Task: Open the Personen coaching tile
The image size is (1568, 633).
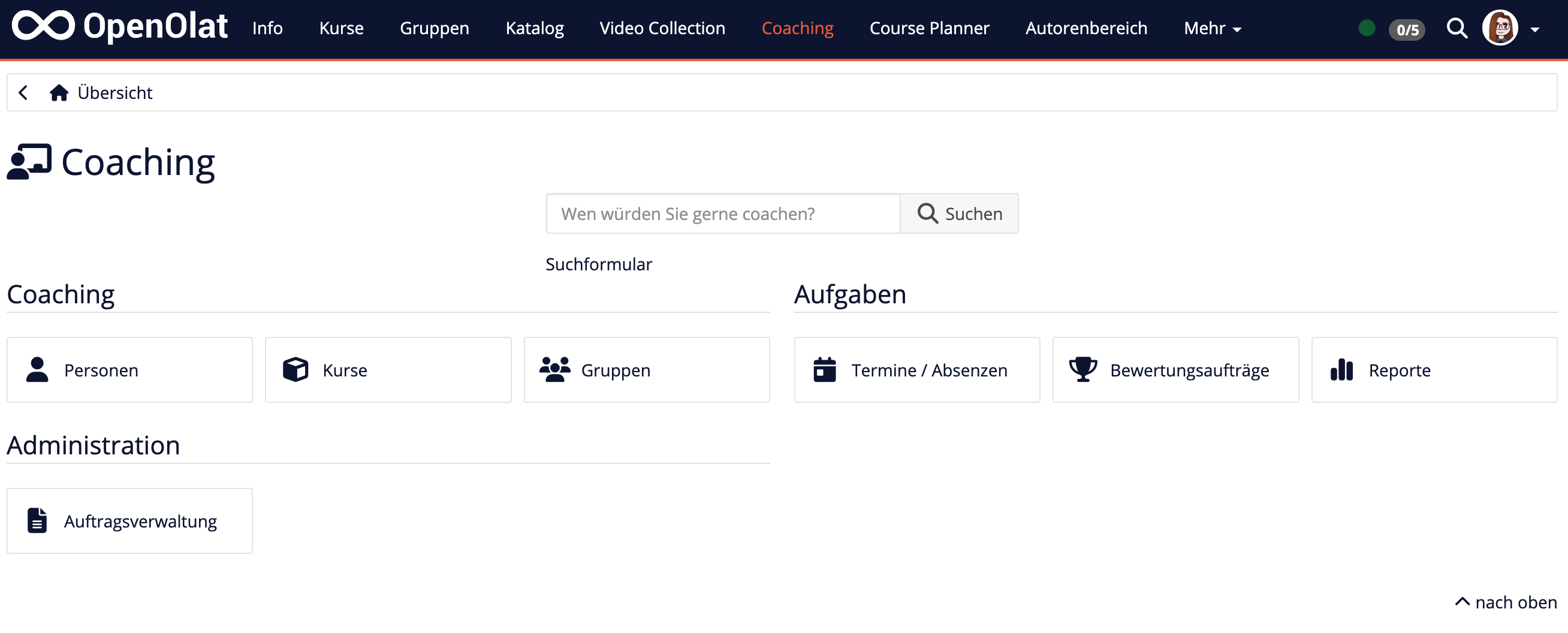Action: tap(129, 369)
